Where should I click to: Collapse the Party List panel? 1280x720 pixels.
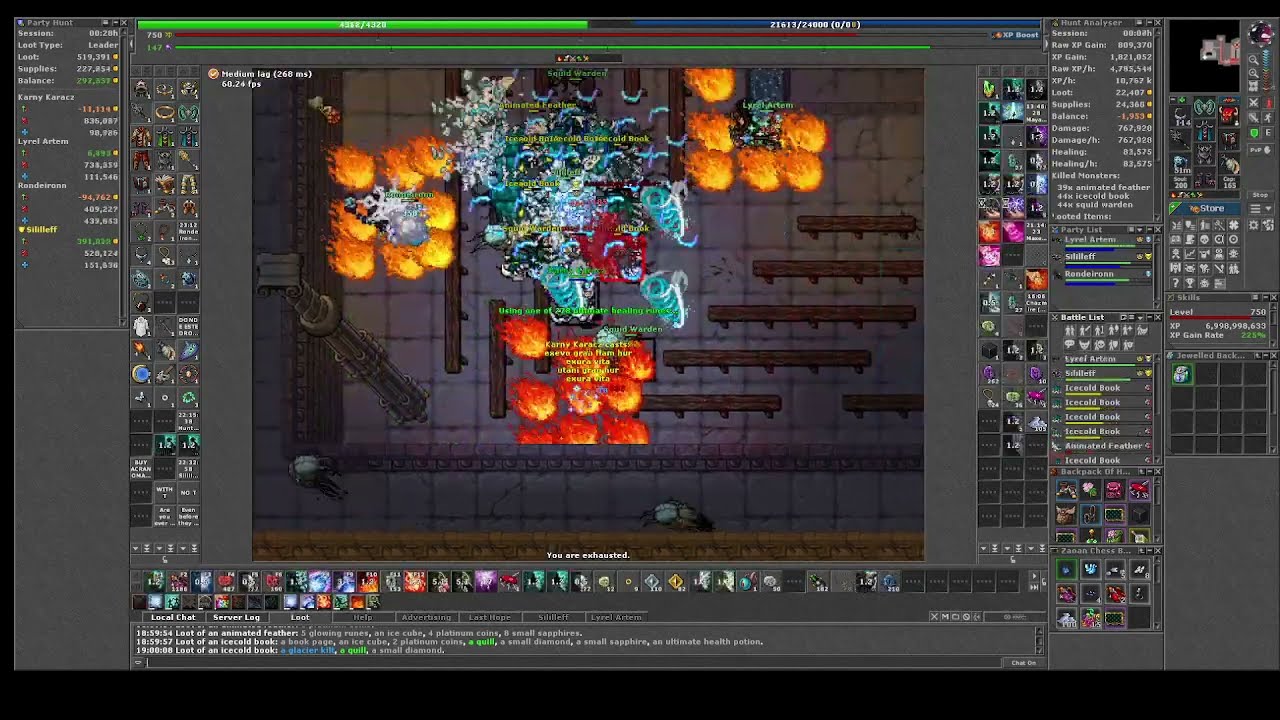[1148, 229]
